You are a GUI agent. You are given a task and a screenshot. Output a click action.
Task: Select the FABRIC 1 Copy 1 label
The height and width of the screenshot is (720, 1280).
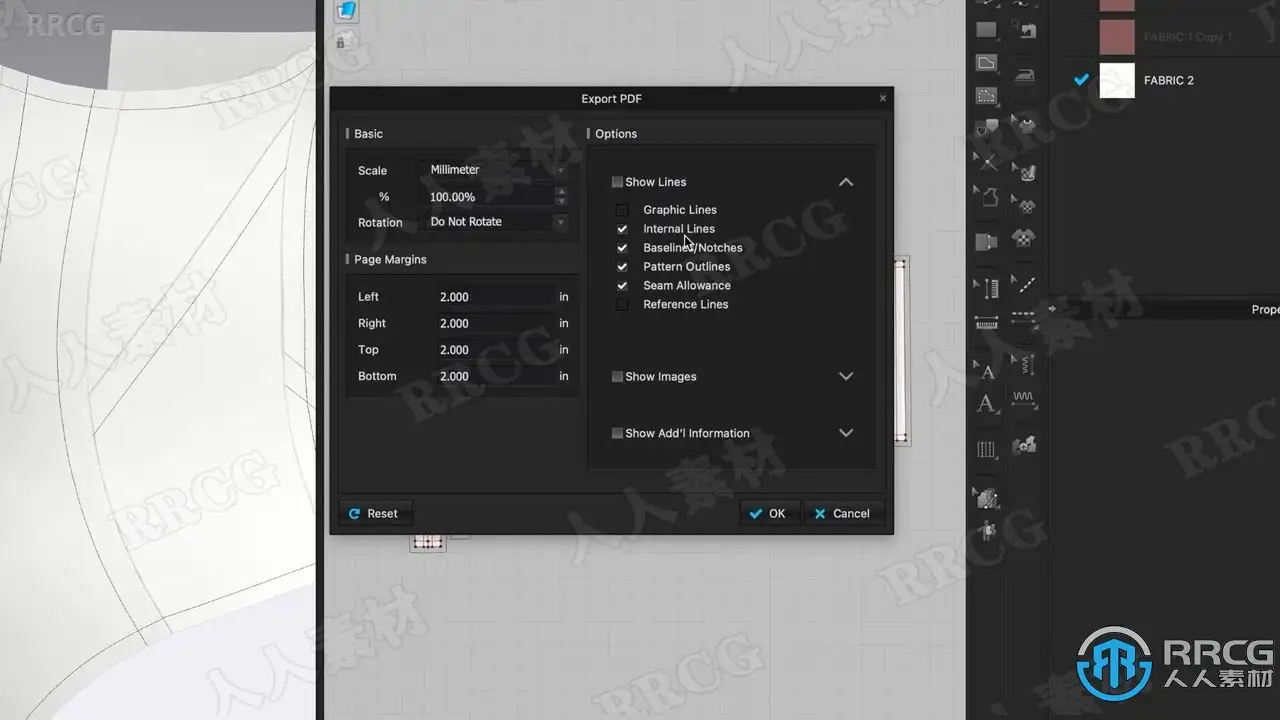tap(1188, 37)
